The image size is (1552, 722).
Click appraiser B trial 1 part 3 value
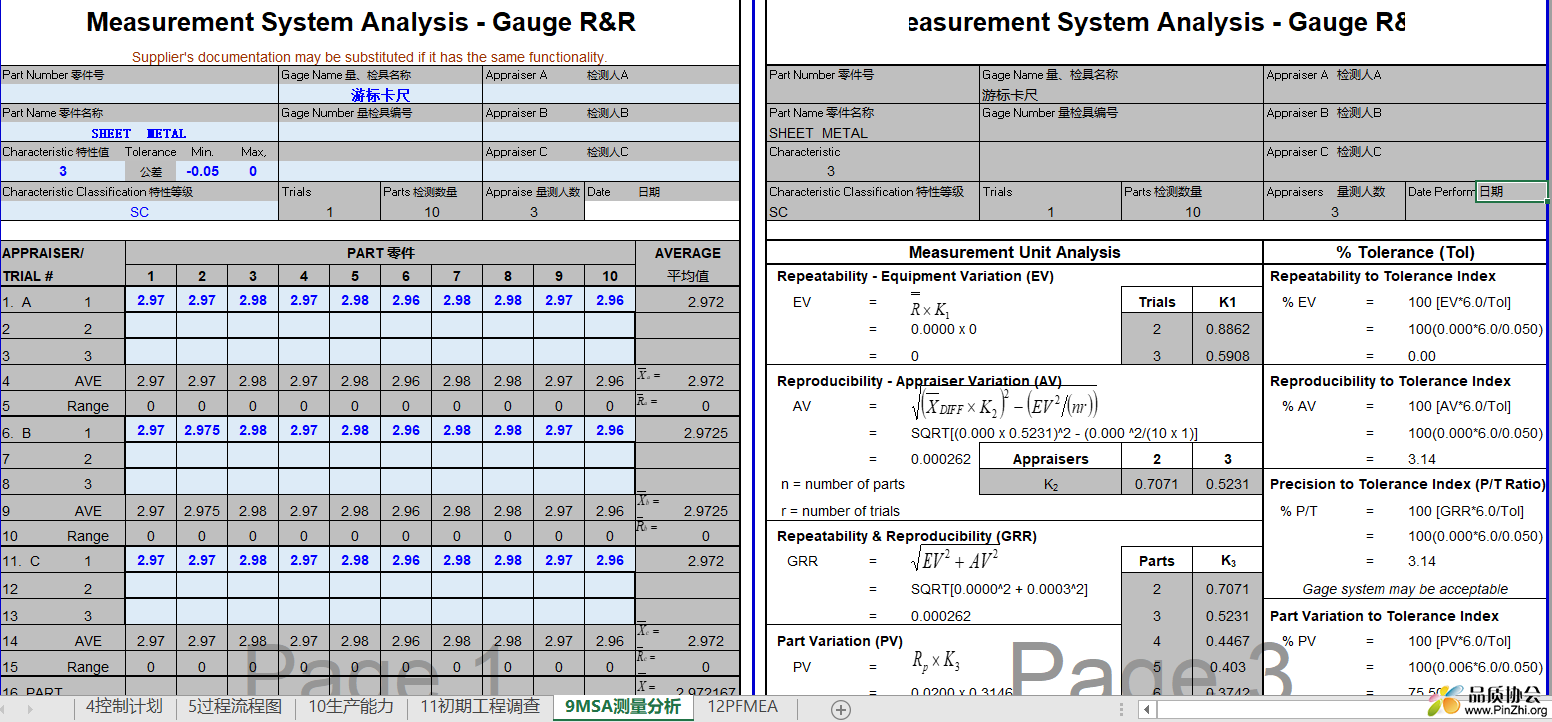[x=253, y=430]
